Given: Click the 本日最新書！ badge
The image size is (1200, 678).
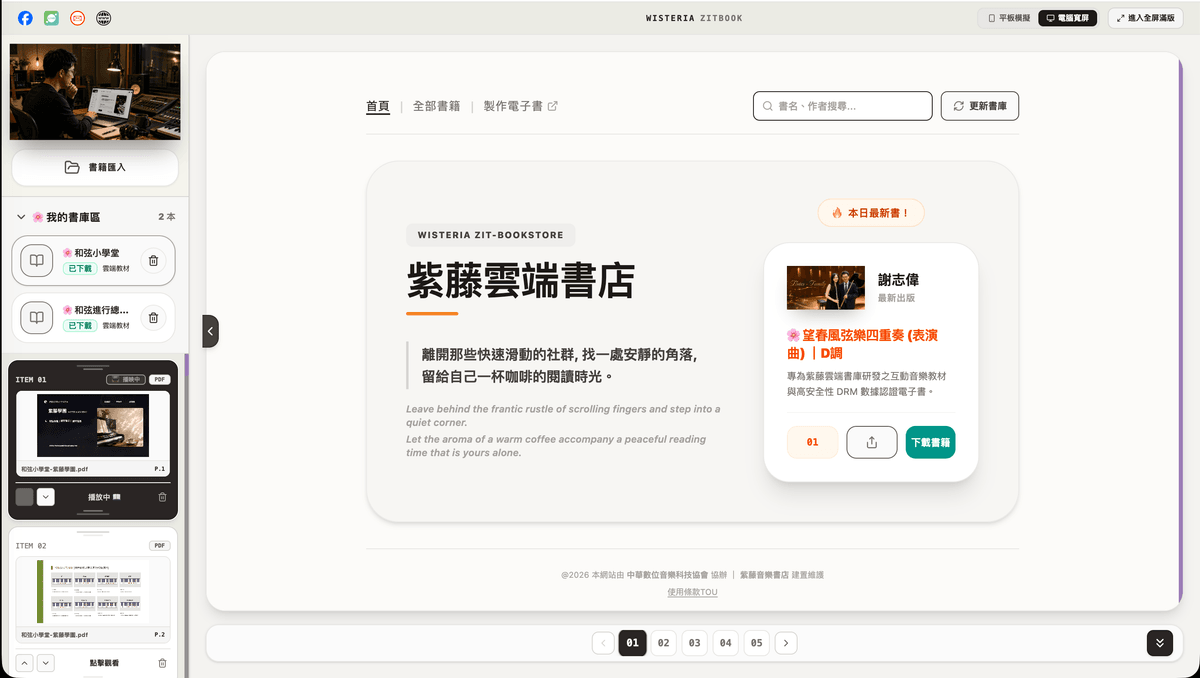Looking at the screenshot, I should pyautogui.click(x=870, y=213).
